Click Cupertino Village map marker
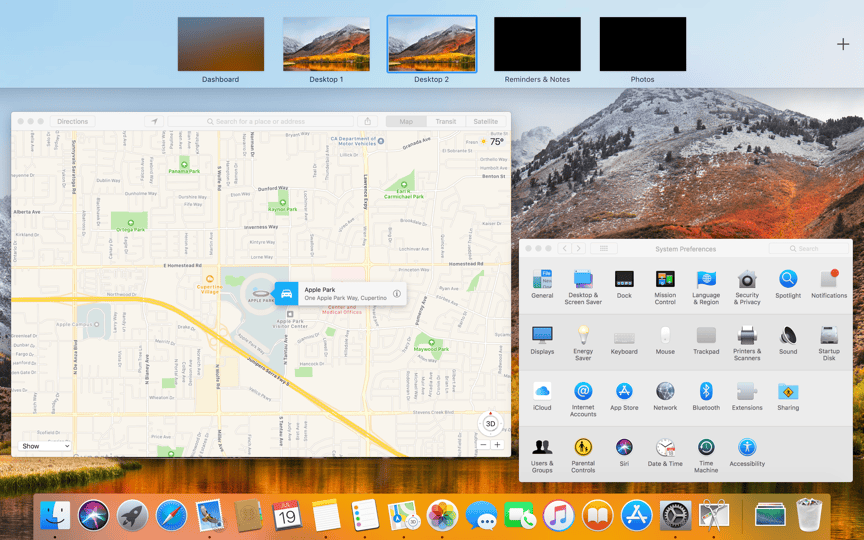Screen dimensions: 864x540 [209, 279]
